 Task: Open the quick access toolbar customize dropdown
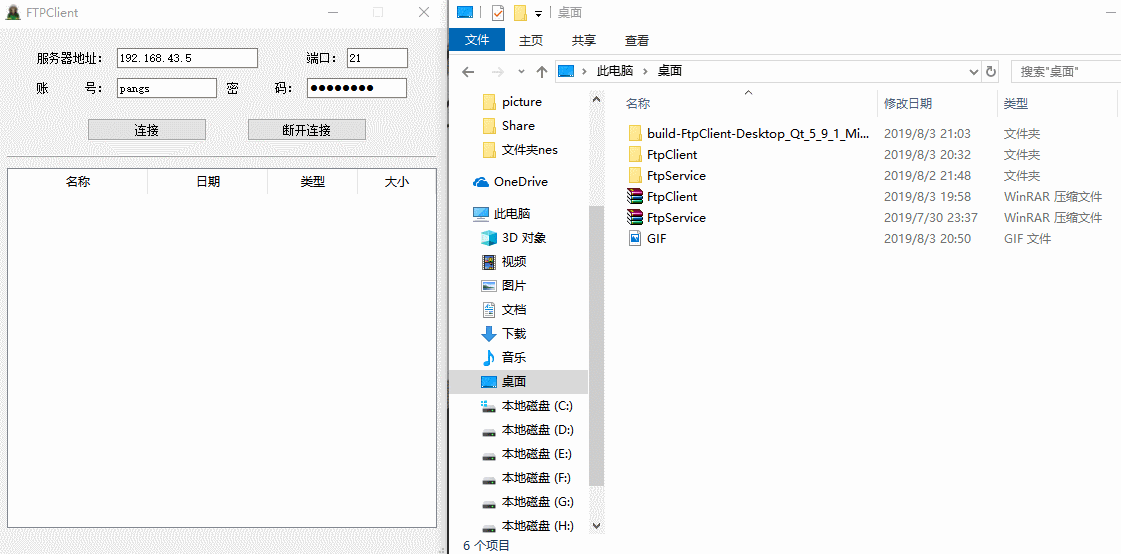[x=538, y=13]
